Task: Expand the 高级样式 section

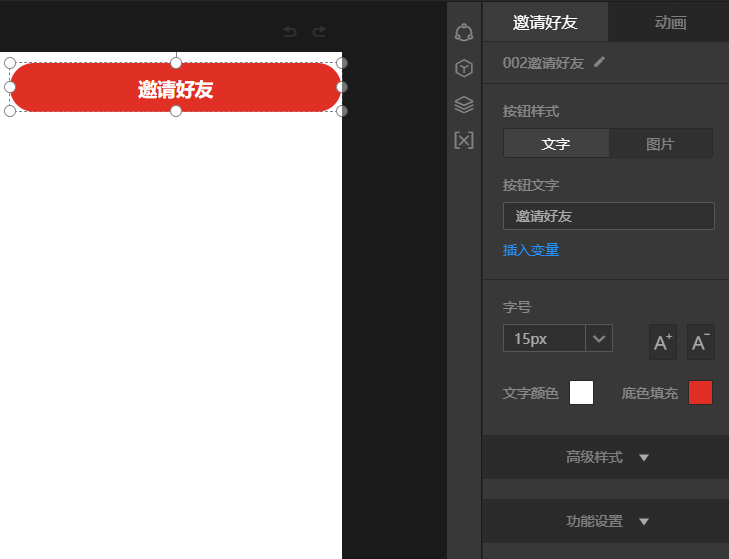Action: click(x=606, y=457)
